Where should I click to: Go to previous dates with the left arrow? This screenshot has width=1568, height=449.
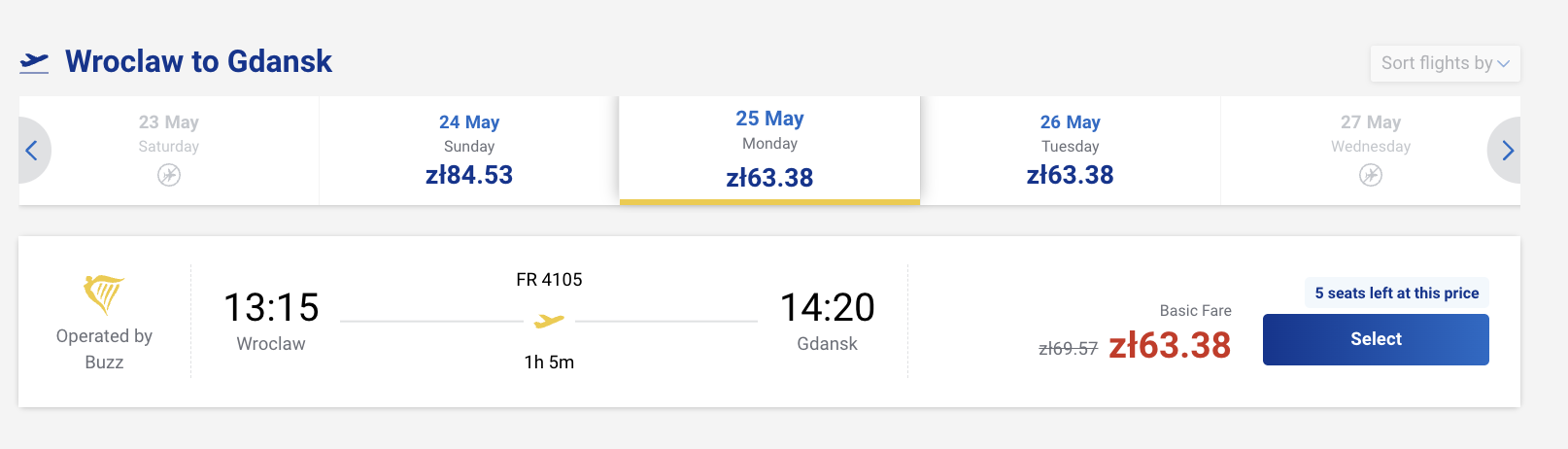point(32,151)
